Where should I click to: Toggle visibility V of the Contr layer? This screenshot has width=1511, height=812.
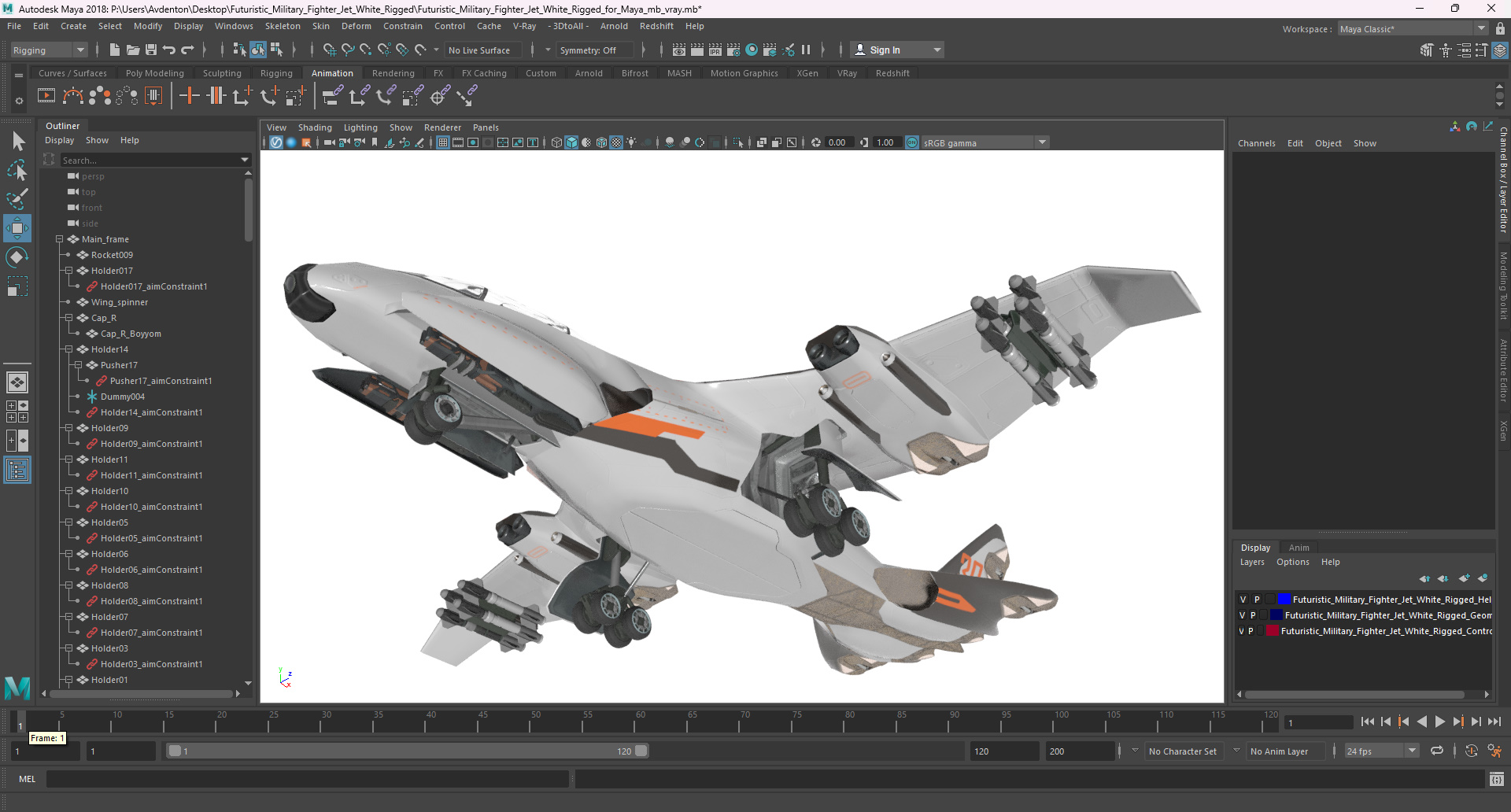click(x=1242, y=631)
